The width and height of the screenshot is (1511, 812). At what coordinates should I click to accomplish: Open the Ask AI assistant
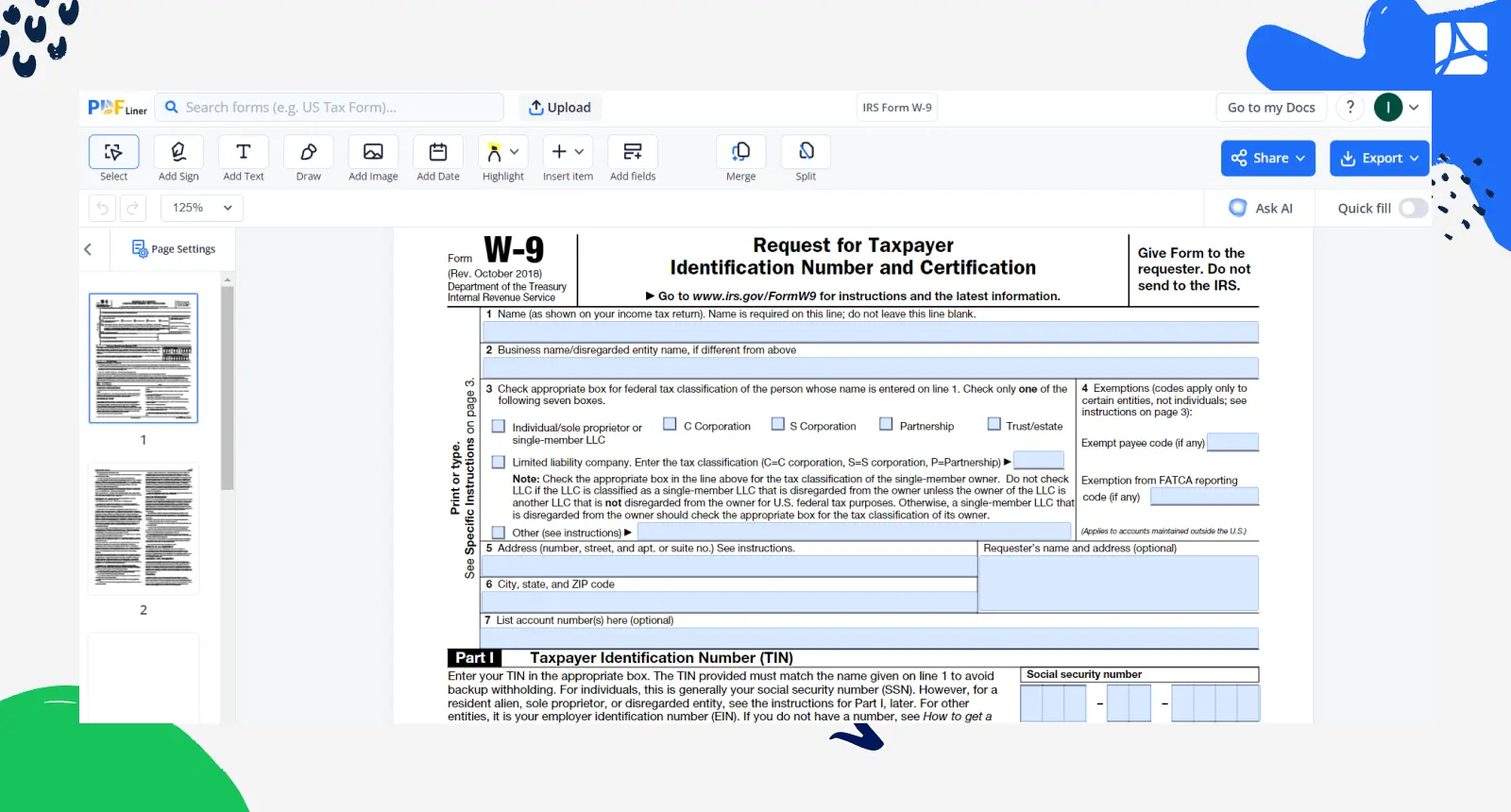[x=1261, y=208]
